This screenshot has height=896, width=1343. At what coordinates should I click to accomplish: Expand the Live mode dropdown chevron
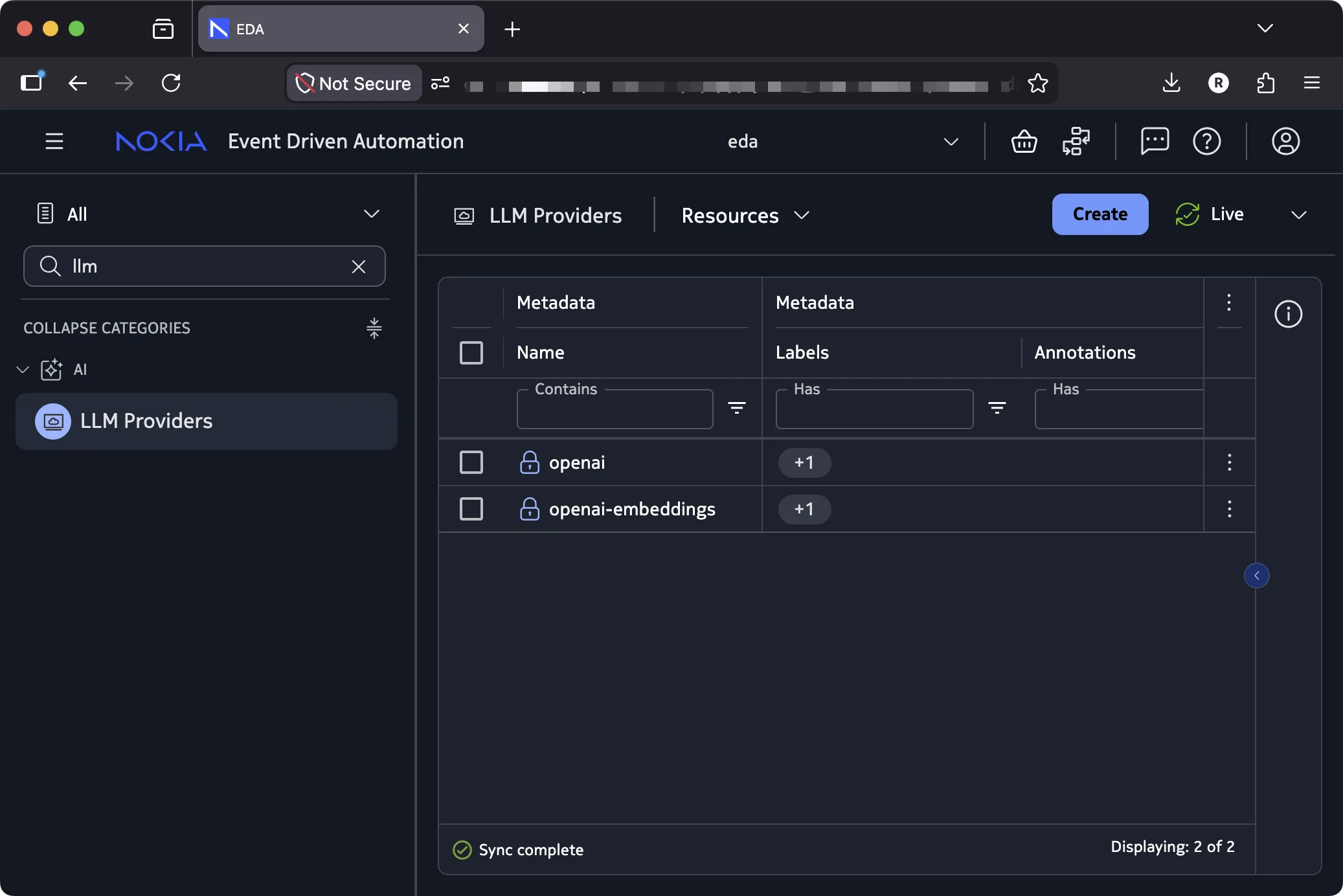coord(1299,215)
